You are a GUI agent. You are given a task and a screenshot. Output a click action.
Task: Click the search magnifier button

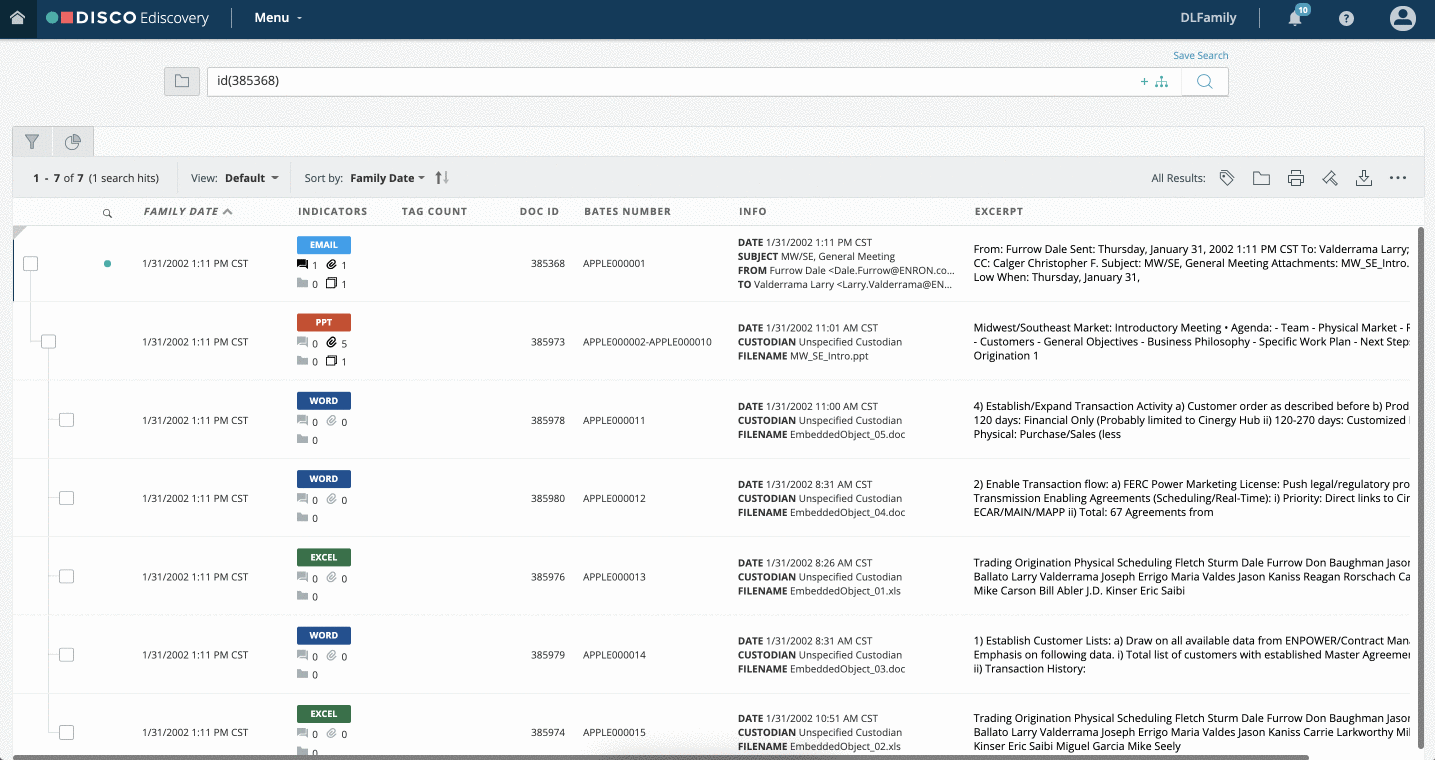click(1204, 82)
